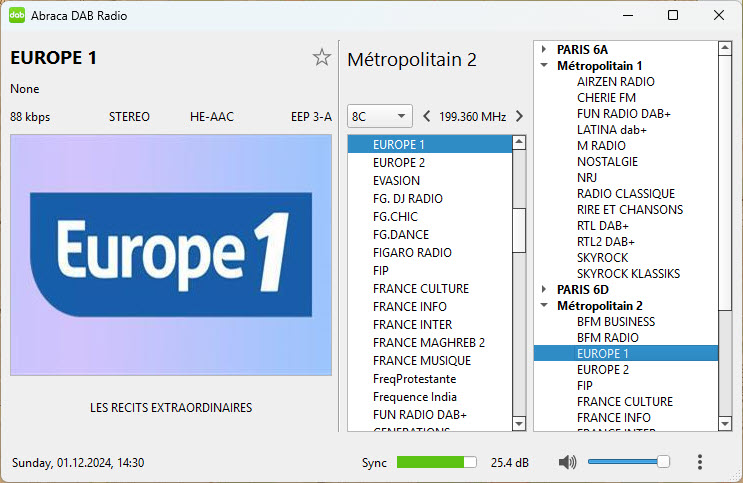Select FRANCE INFO under Métropolitain 2 tree
Viewport: 743px width, 483px height.
coord(614,418)
